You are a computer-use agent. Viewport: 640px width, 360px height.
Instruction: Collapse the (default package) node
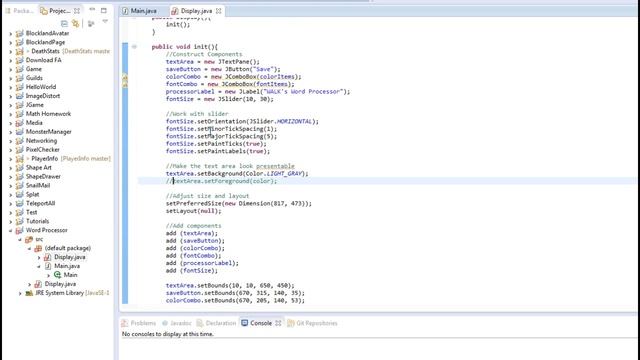29,249
